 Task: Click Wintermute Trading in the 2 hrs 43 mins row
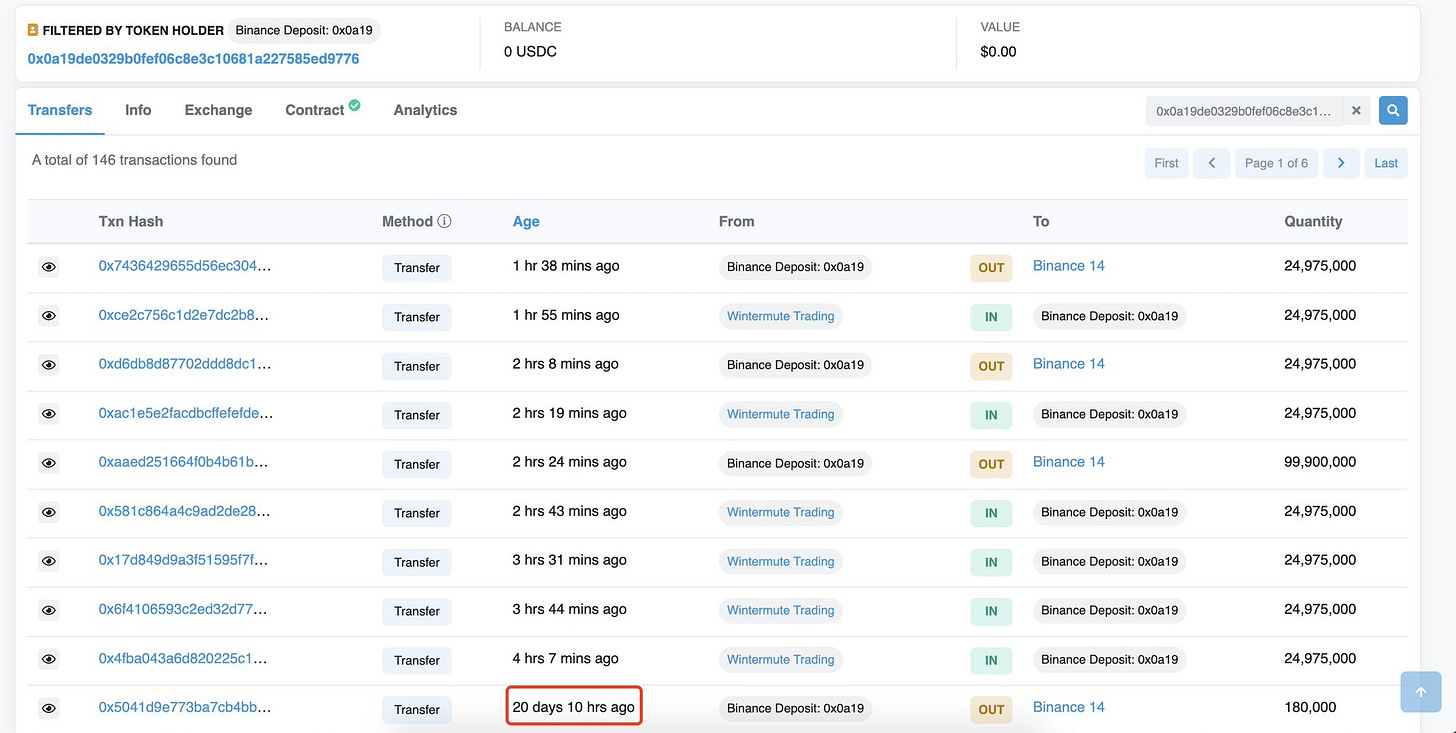(780, 512)
